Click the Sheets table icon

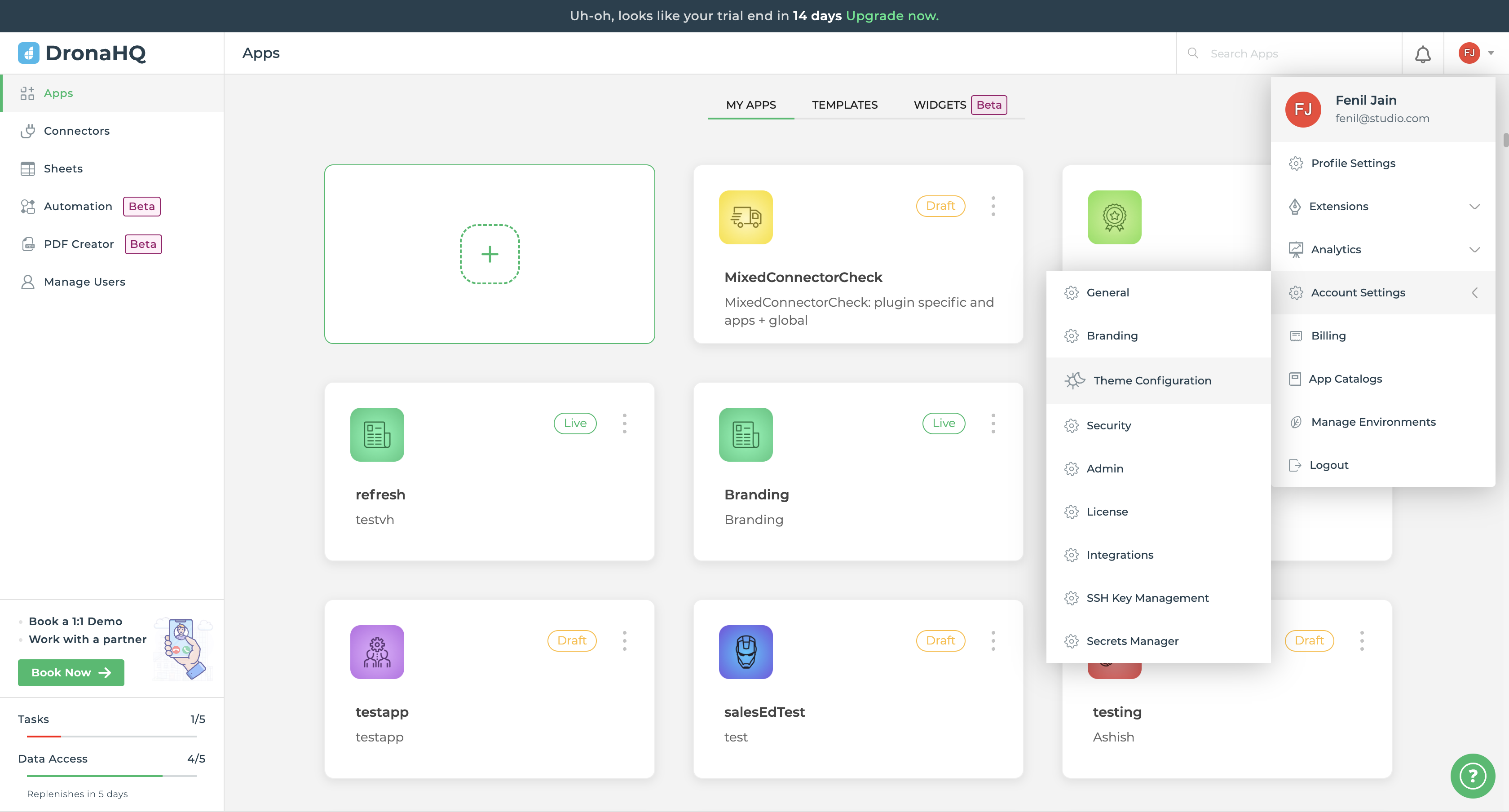(27, 169)
